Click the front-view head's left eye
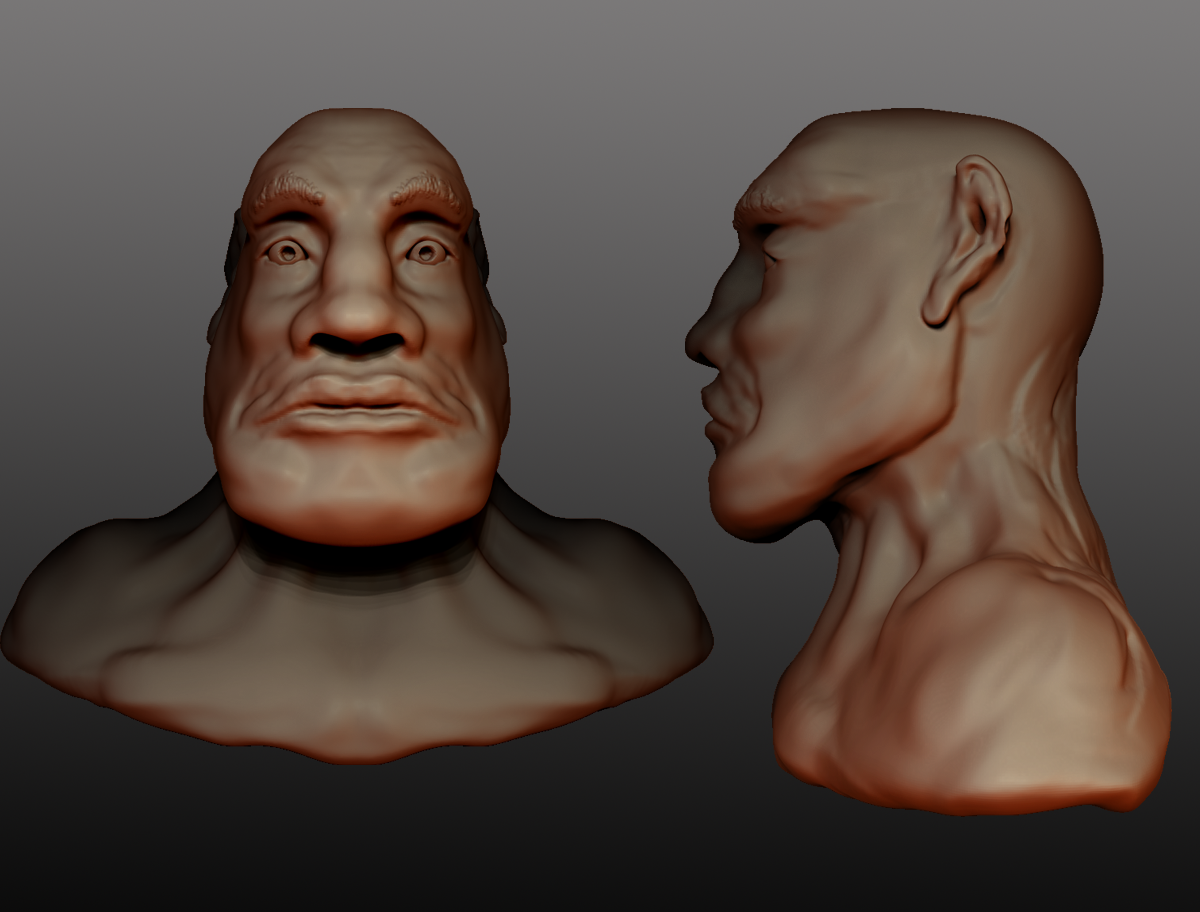Screen dimensions: 1200x912 [287, 253]
